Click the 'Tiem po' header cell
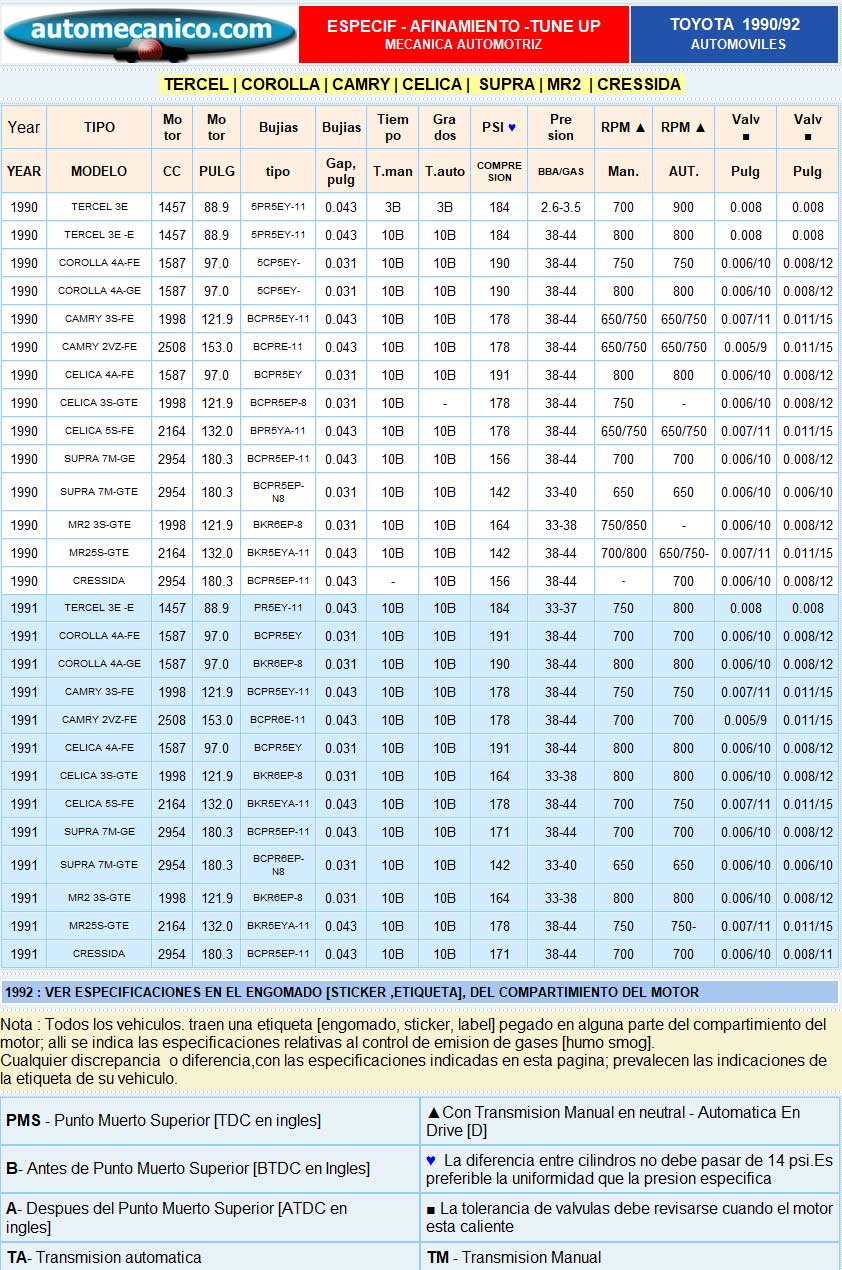 tap(393, 127)
